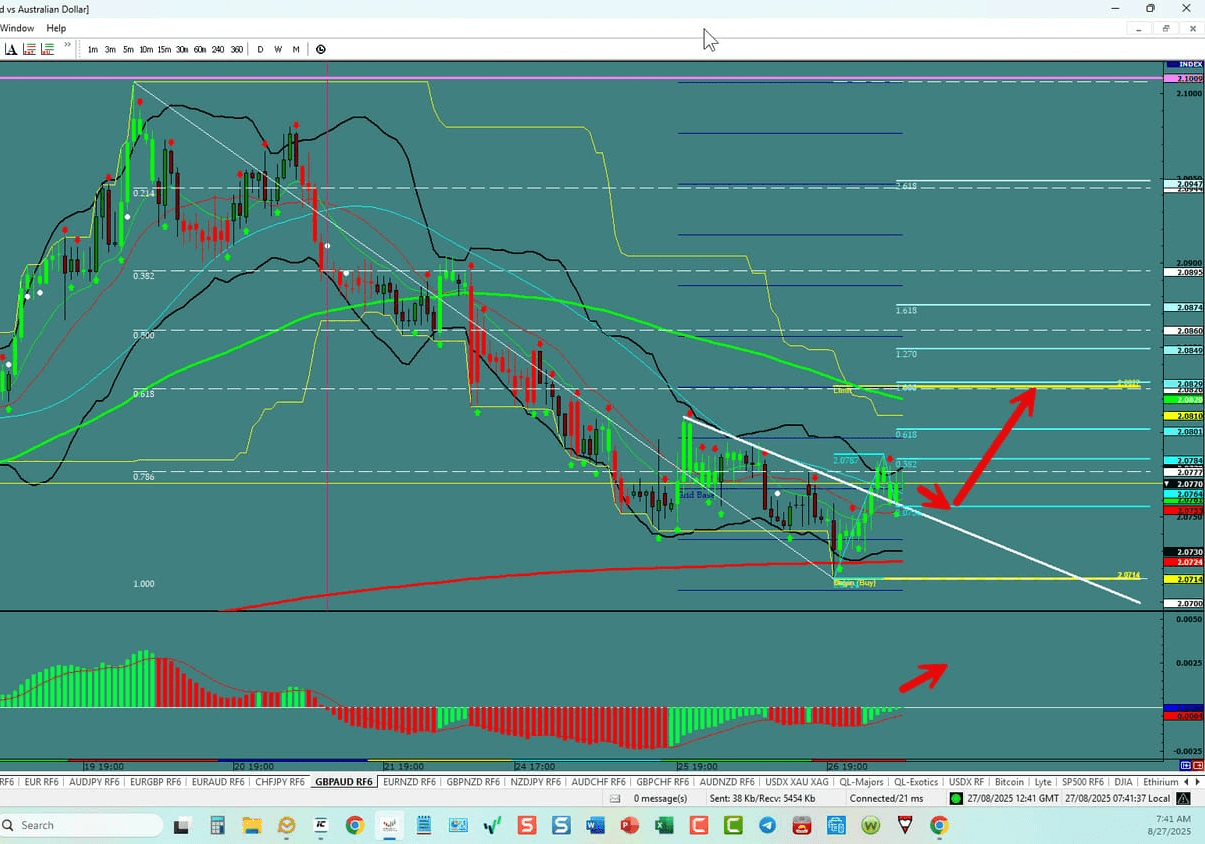Enable the Weekly timeframe view
This screenshot has height=844, width=1205.
[278, 48]
